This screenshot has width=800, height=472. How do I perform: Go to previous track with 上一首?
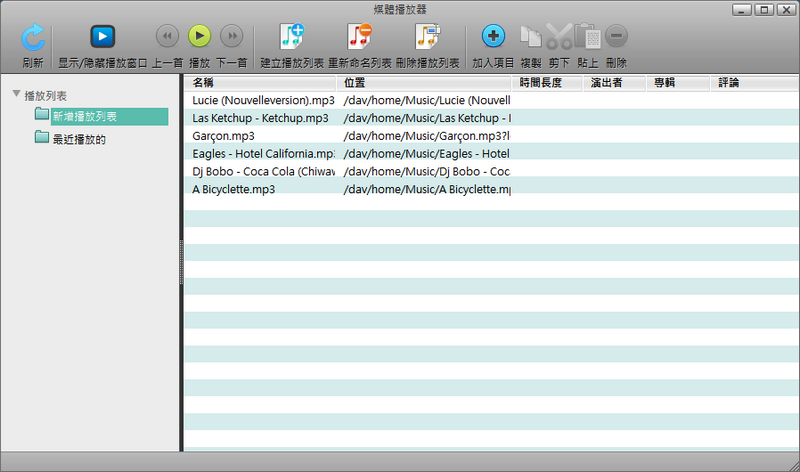[167, 37]
